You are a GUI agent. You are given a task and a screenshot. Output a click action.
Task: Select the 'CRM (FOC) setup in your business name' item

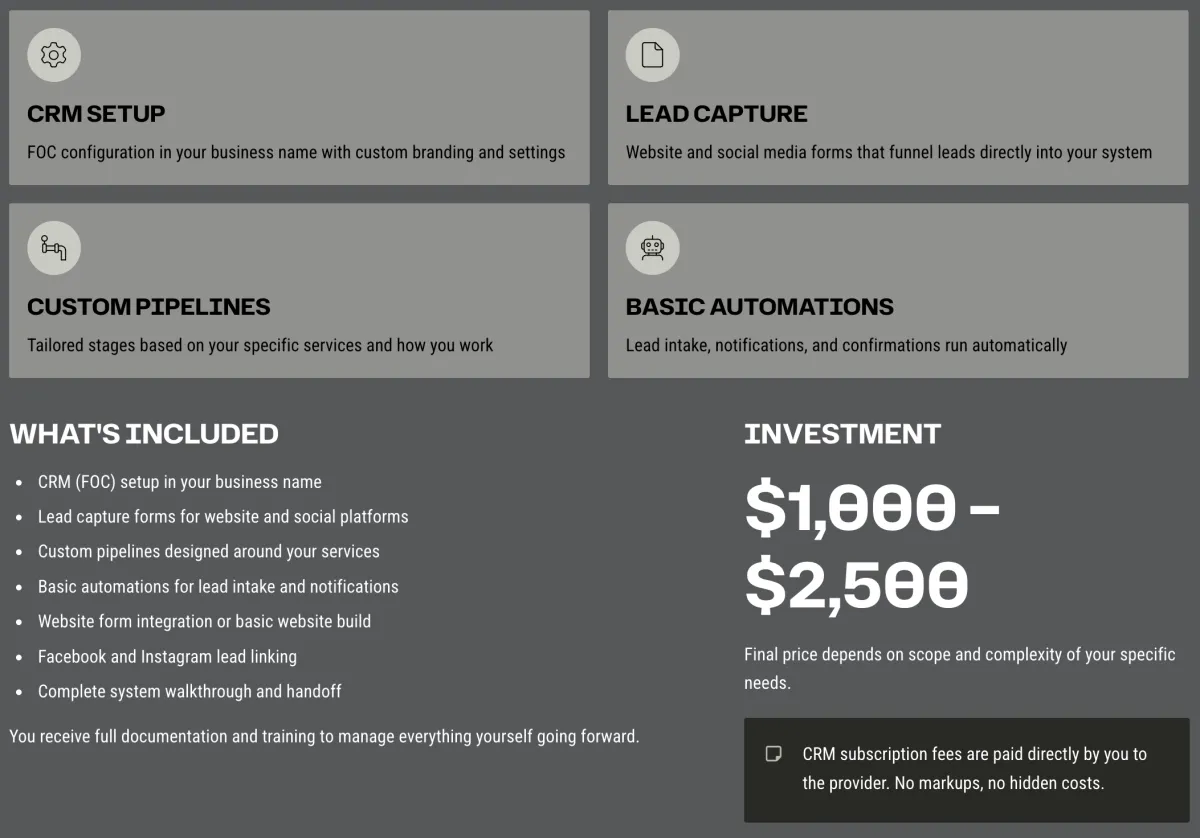point(180,482)
